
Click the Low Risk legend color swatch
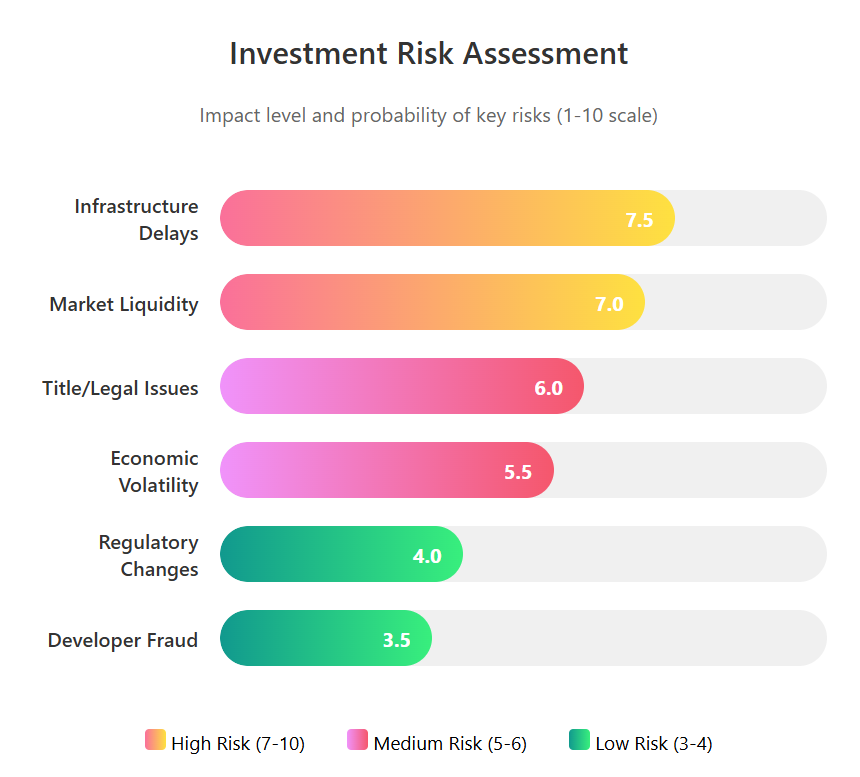(x=579, y=740)
